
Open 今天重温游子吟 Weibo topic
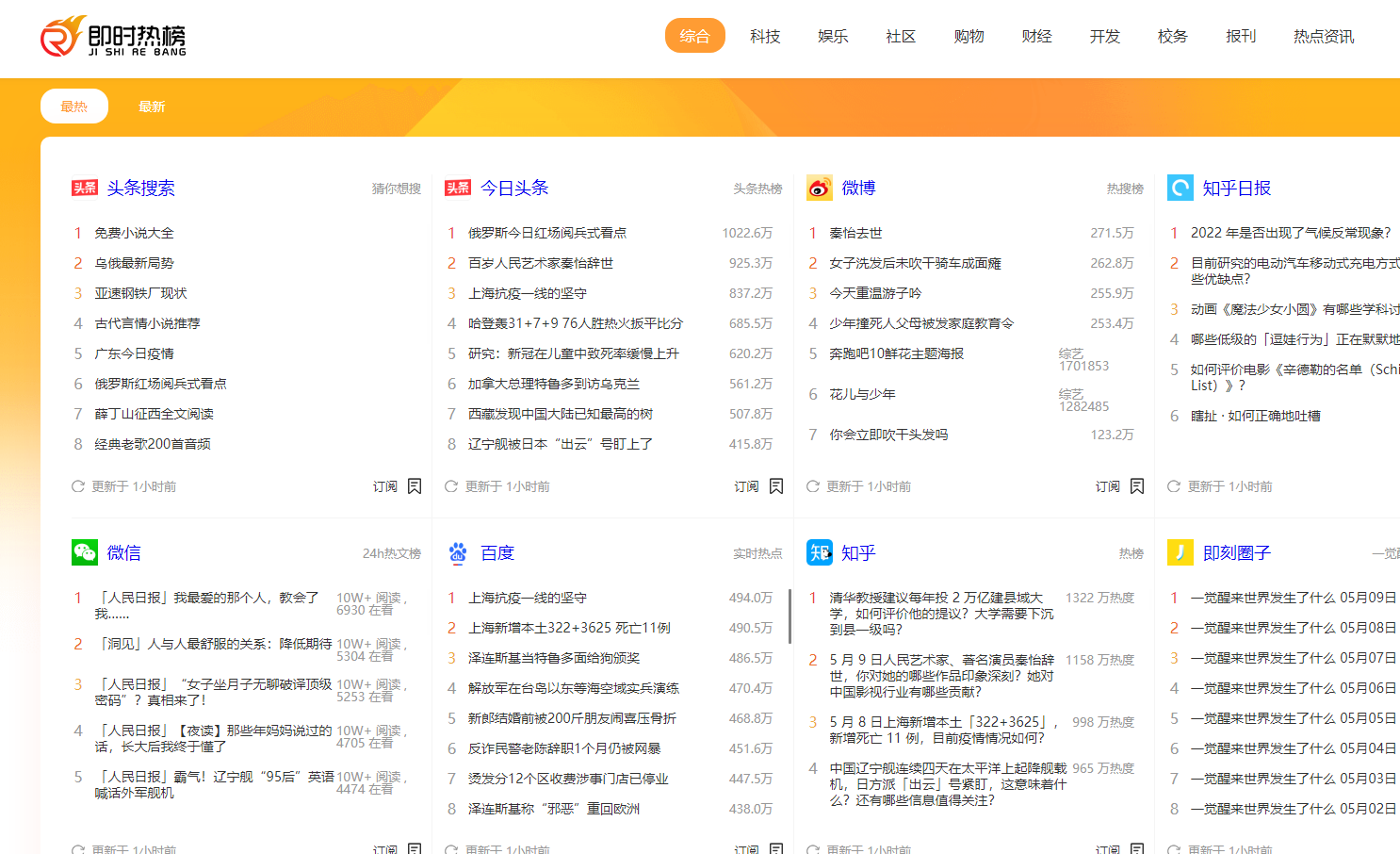click(x=875, y=293)
